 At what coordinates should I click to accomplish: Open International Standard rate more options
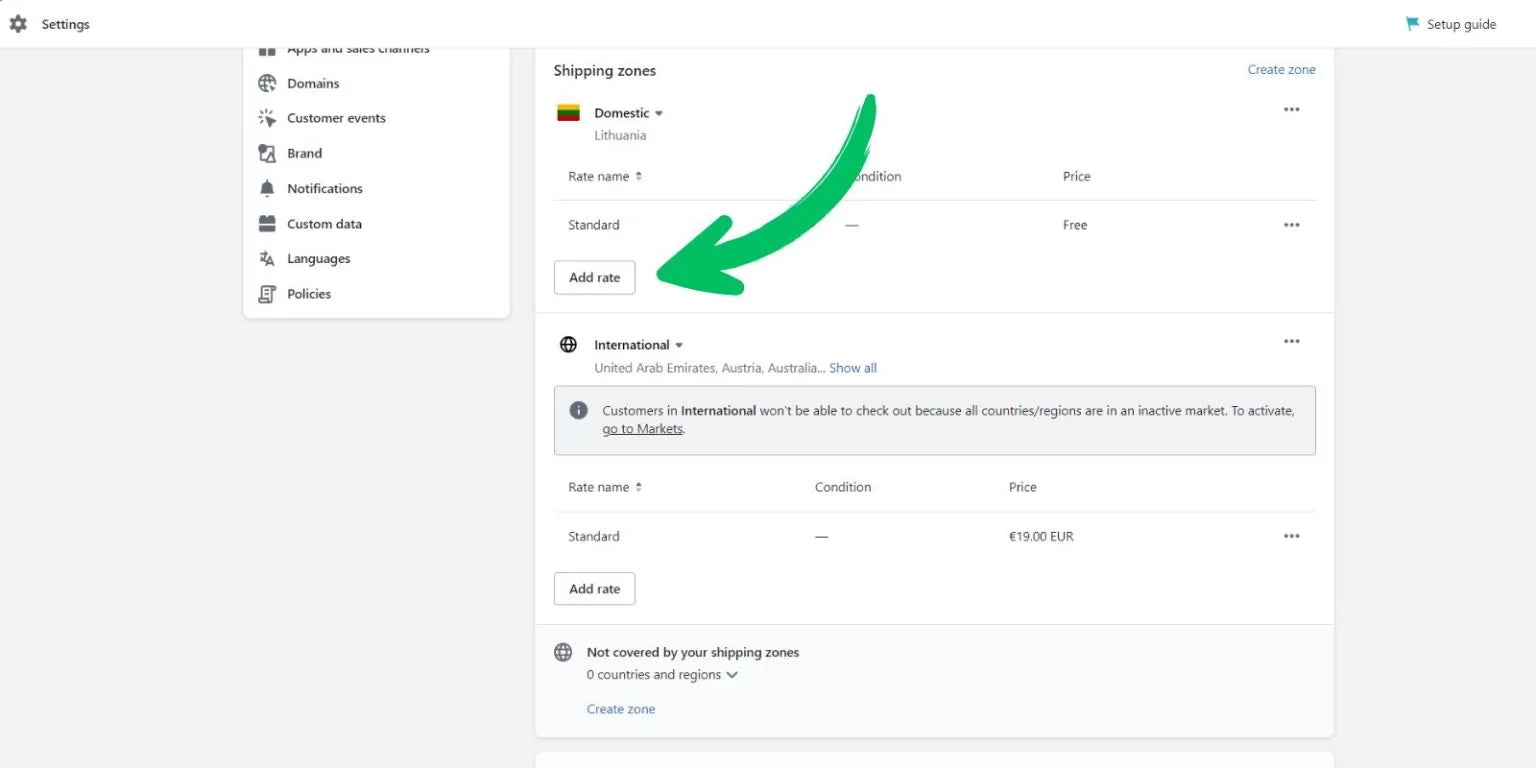(x=1292, y=536)
